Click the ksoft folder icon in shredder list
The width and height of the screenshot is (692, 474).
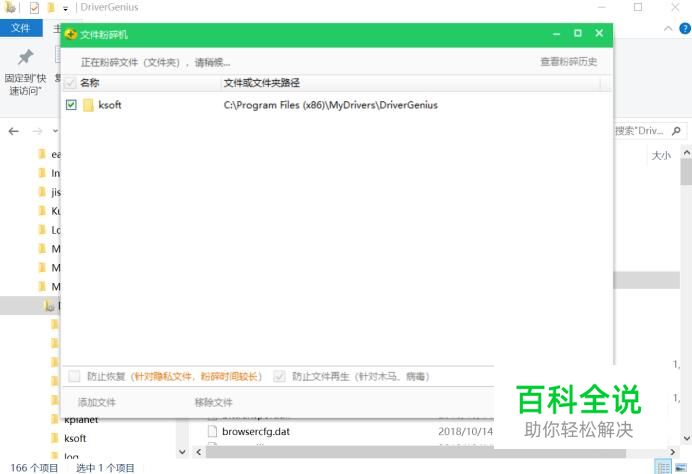pyautogui.click(x=88, y=105)
